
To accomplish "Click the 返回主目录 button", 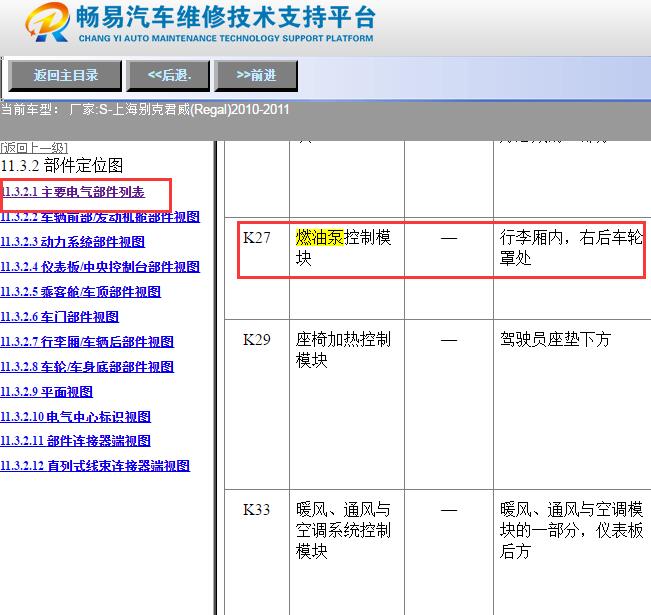I will [x=65, y=76].
